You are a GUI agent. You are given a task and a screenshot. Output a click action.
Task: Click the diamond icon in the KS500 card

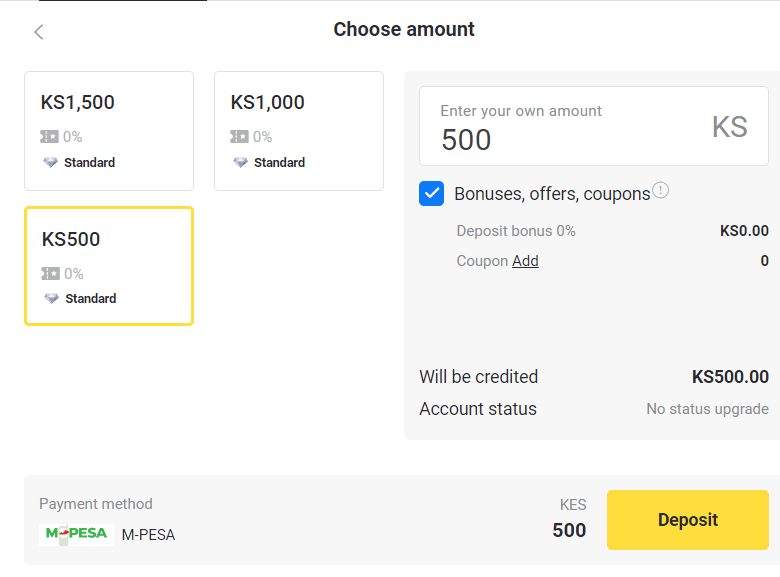click(x=51, y=299)
